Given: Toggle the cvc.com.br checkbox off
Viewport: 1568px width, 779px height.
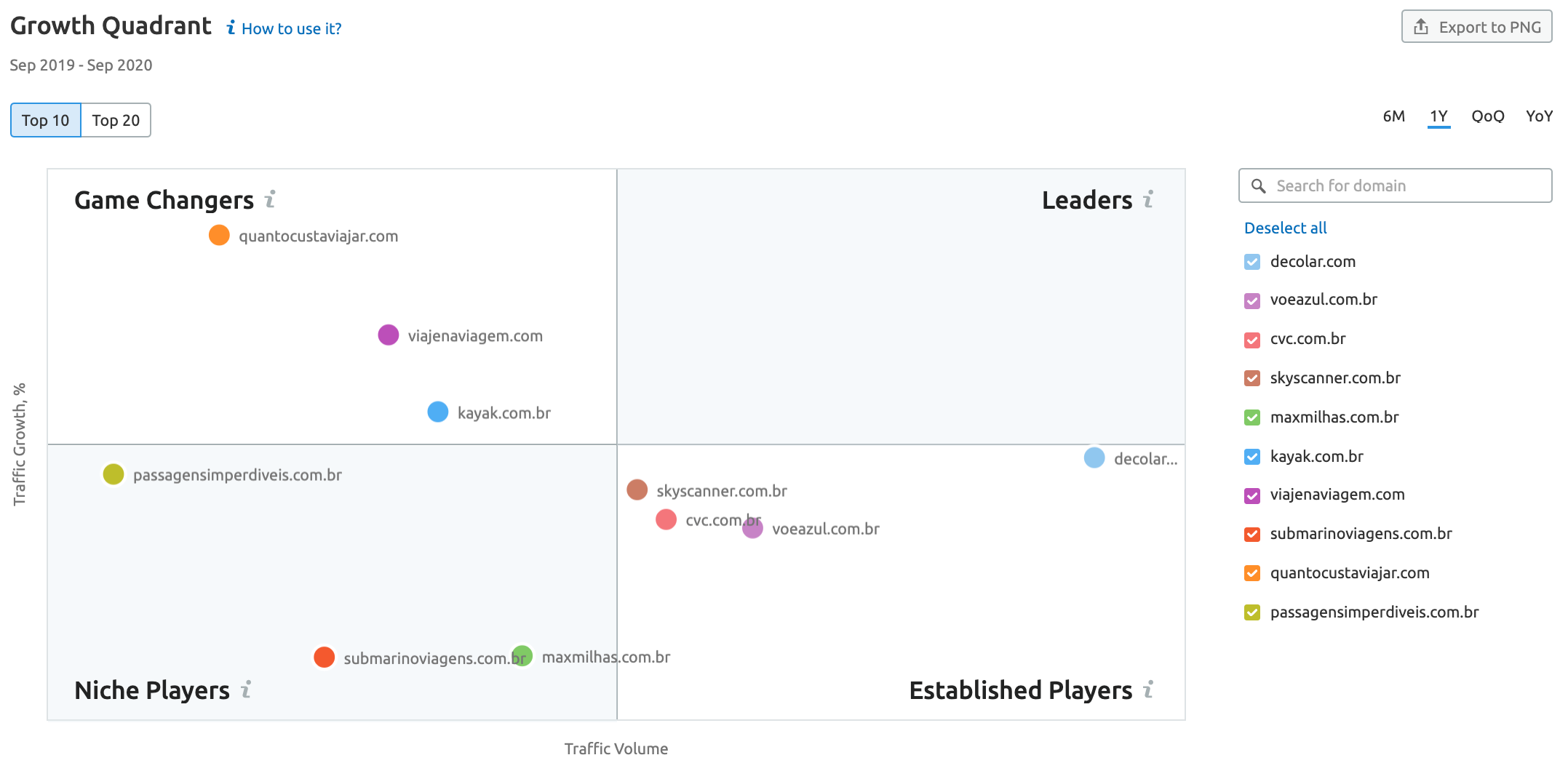Looking at the screenshot, I should coord(1252,340).
